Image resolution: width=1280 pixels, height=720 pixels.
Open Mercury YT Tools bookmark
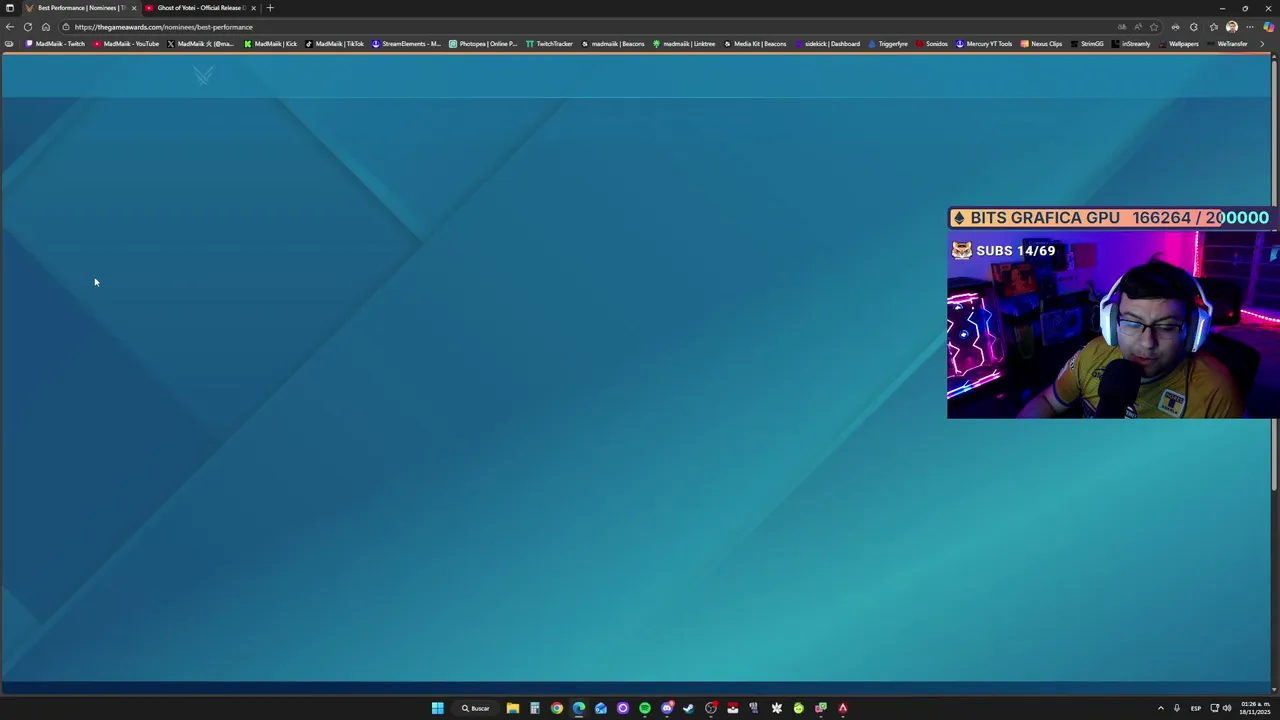(x=985, y=44)
